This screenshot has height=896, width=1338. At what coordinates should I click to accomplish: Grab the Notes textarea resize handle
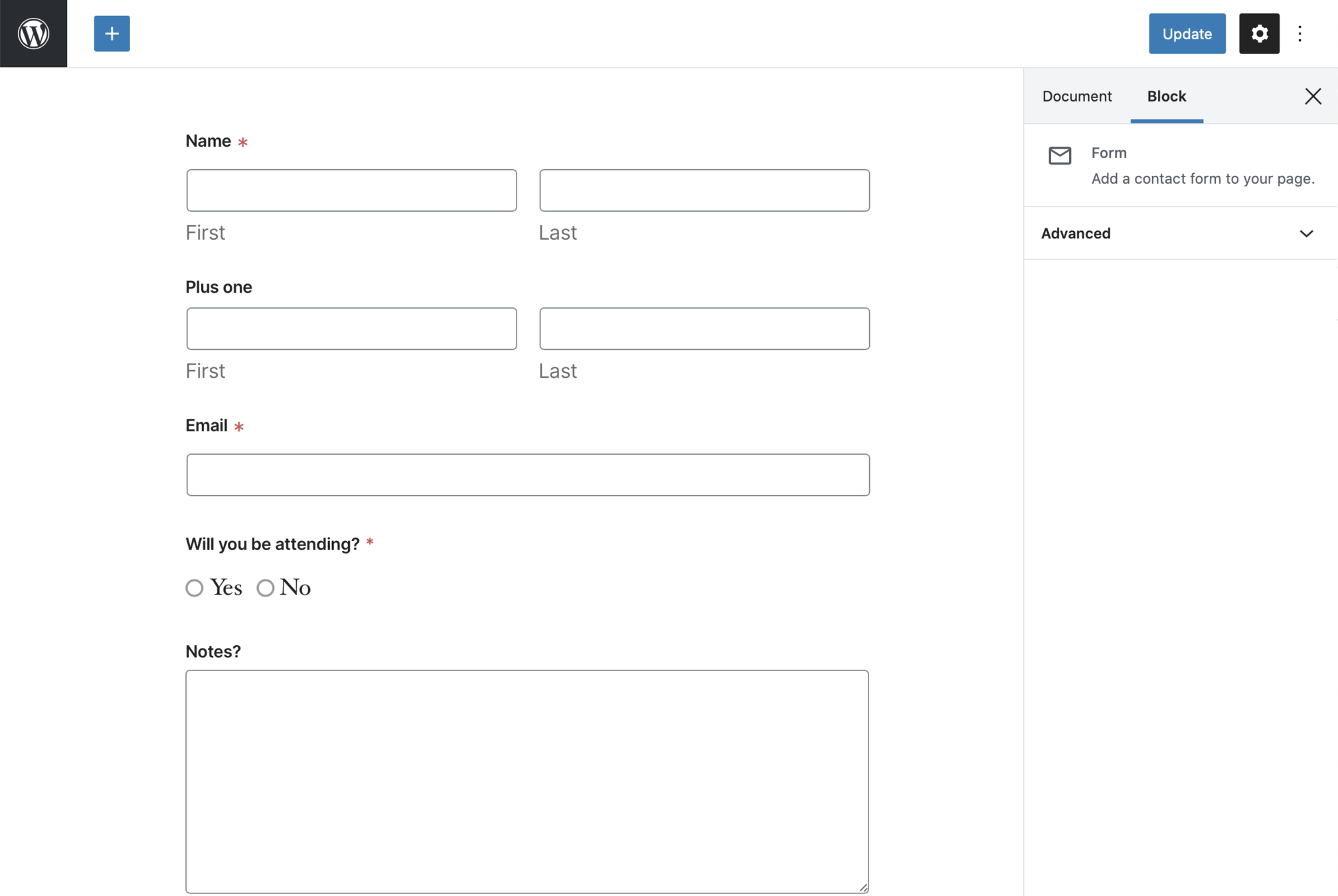[x=863, y=887]
